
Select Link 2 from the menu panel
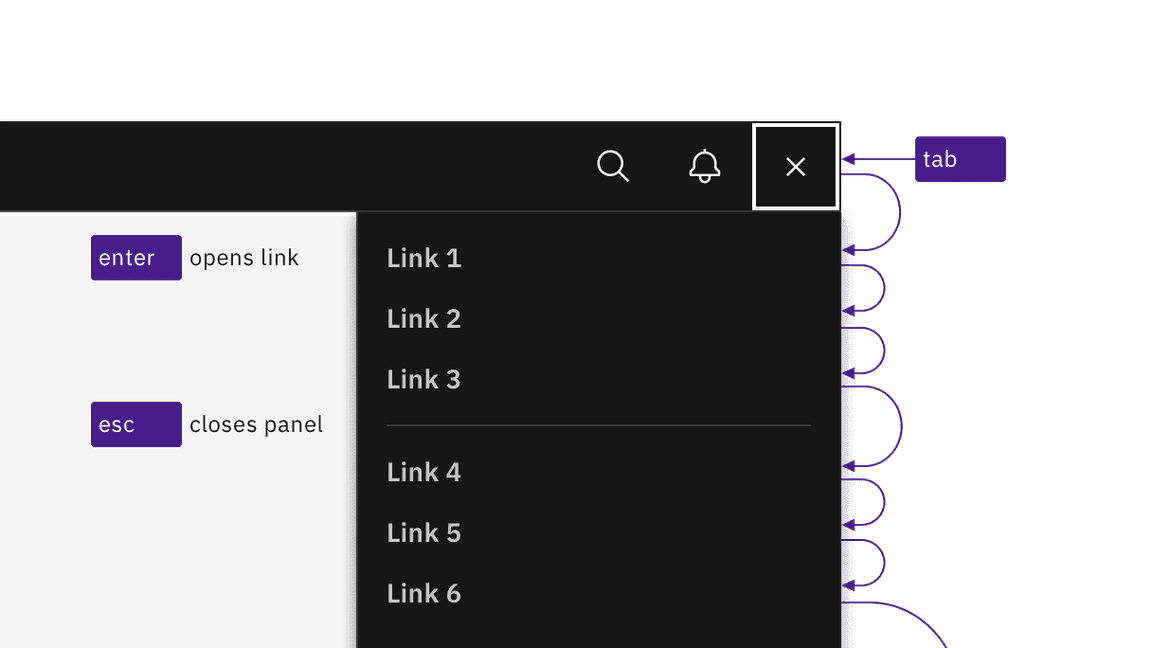coord(423,318)
